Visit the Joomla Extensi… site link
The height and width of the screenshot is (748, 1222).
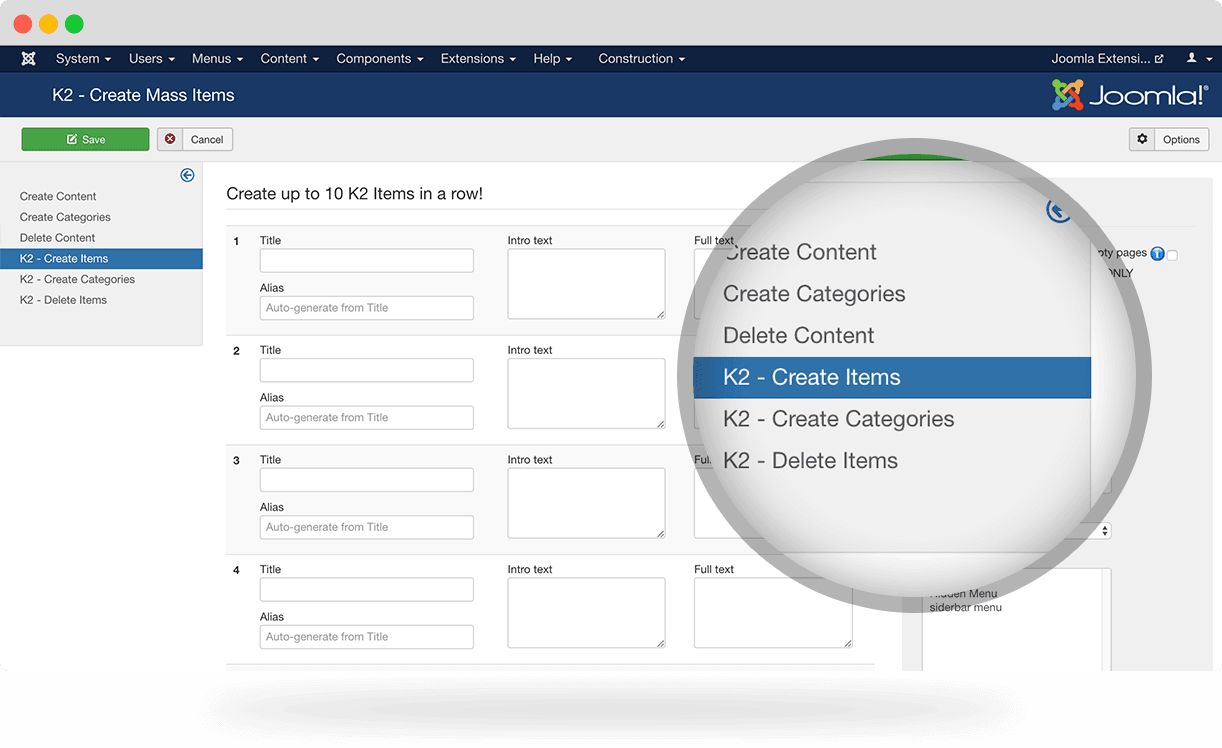(1107, 59)
